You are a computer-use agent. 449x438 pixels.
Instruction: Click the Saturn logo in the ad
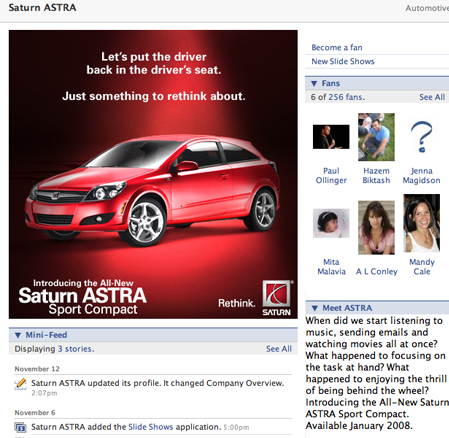click(276, 298)
